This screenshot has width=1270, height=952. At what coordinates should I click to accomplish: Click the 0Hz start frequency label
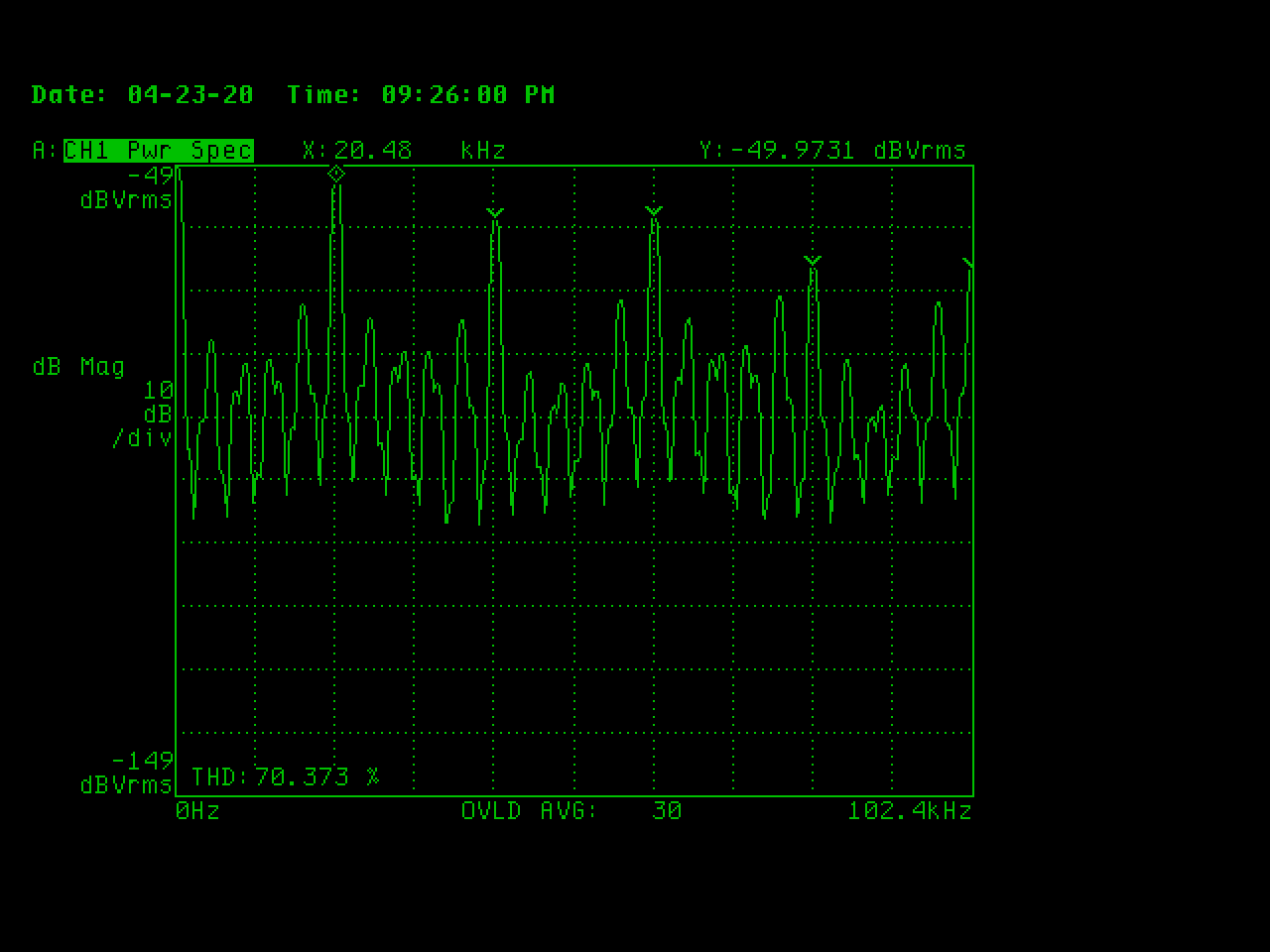click(x=198, y=811)
